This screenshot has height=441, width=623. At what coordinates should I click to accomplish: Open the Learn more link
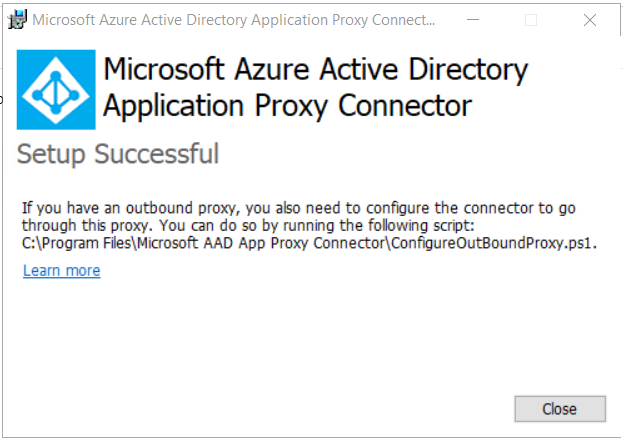(61, 271)
